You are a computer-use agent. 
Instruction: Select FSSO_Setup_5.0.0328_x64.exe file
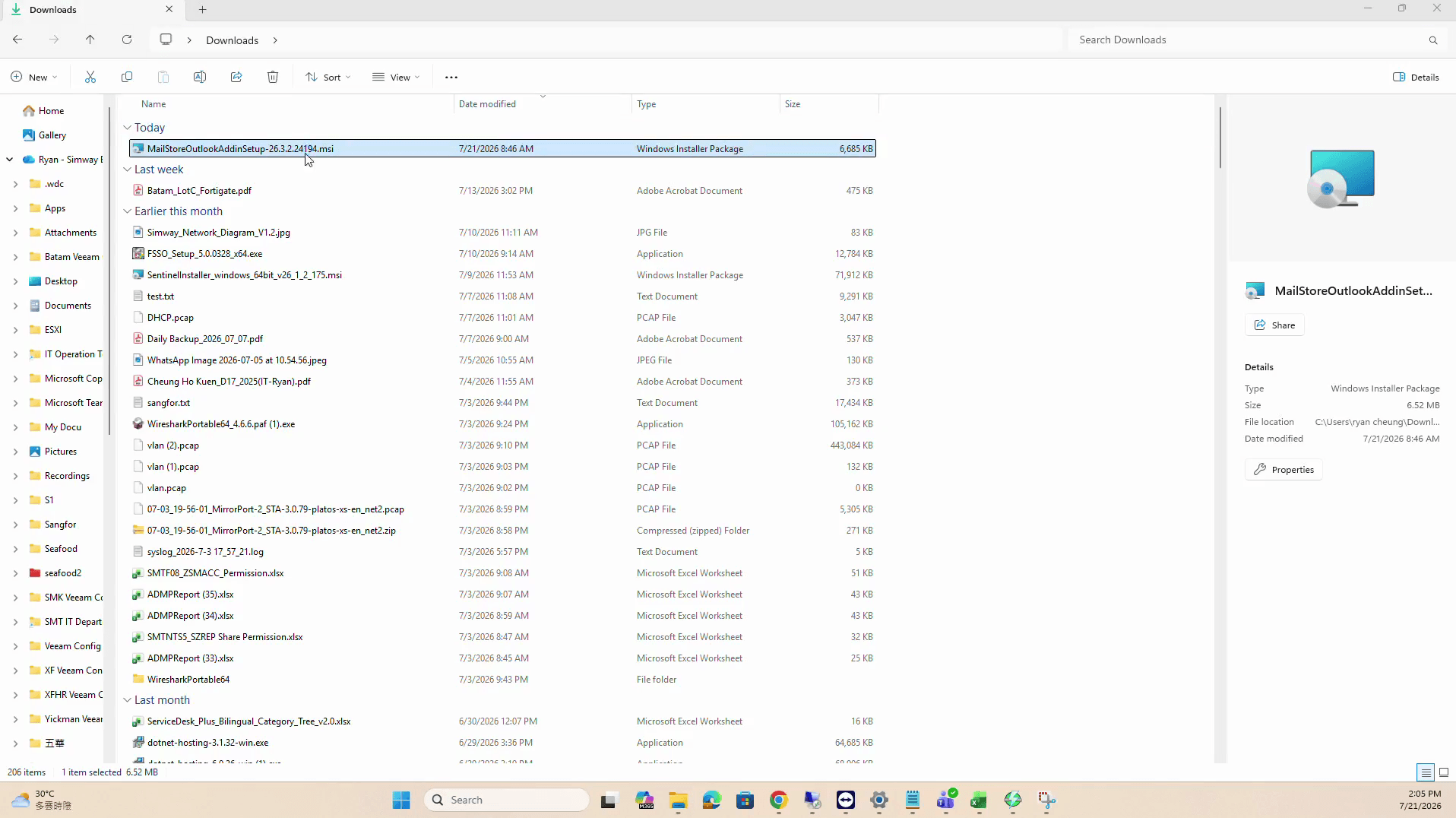tap(502, 254)
